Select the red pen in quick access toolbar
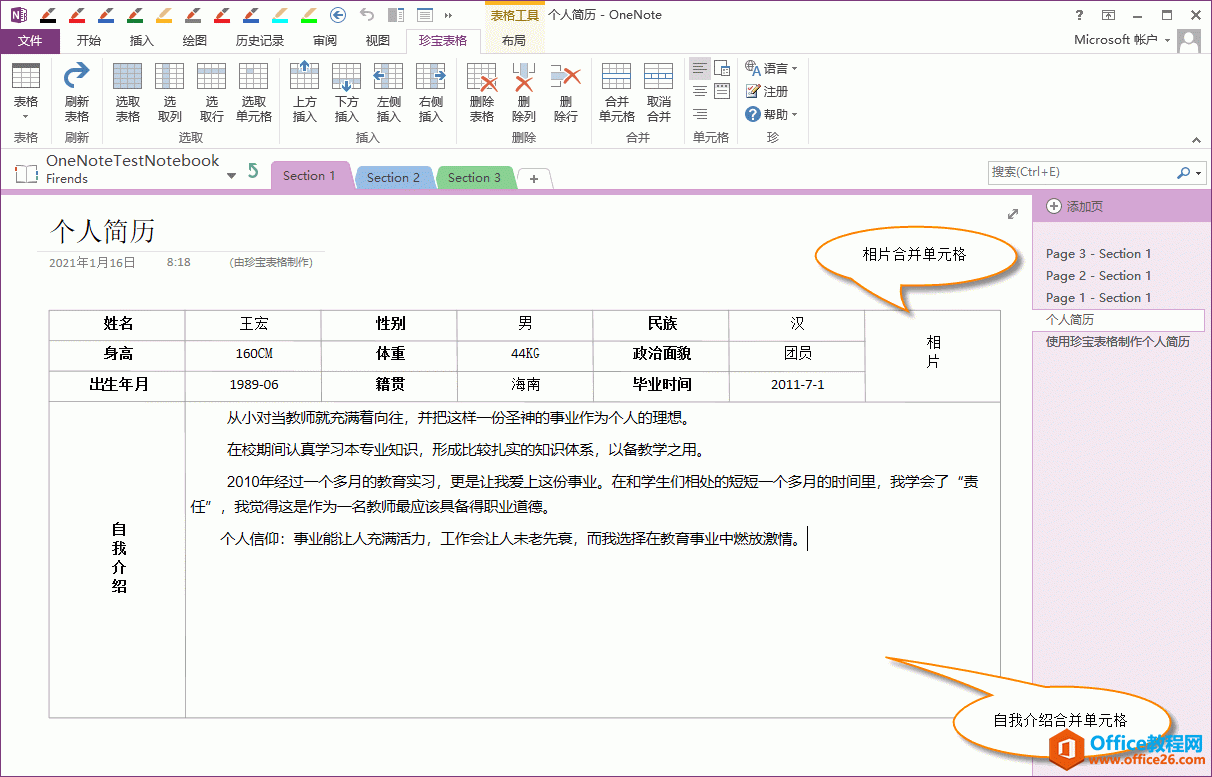Viewport: 1212px width, 777px height. (x=78, y=14)
